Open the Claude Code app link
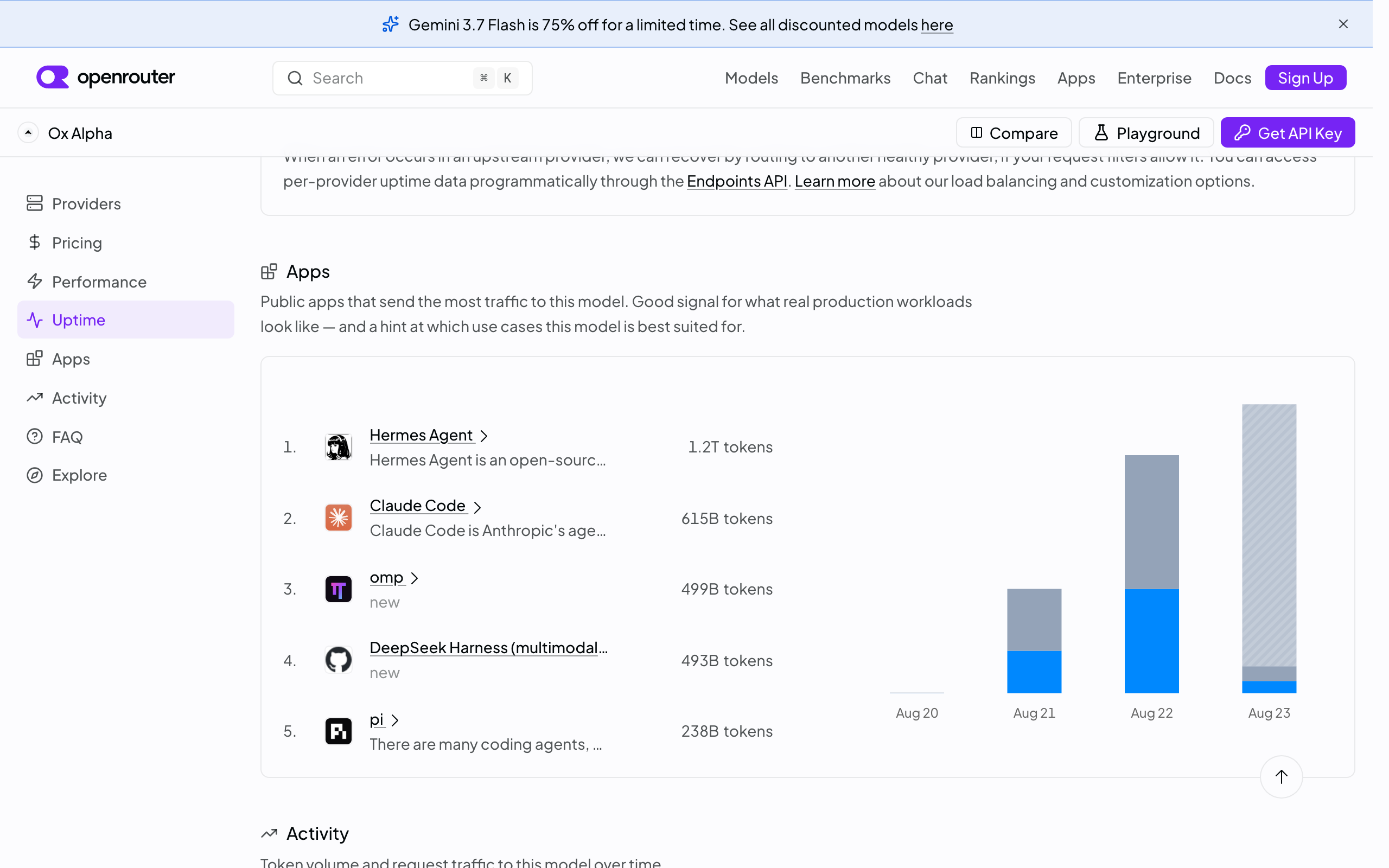 418,506
